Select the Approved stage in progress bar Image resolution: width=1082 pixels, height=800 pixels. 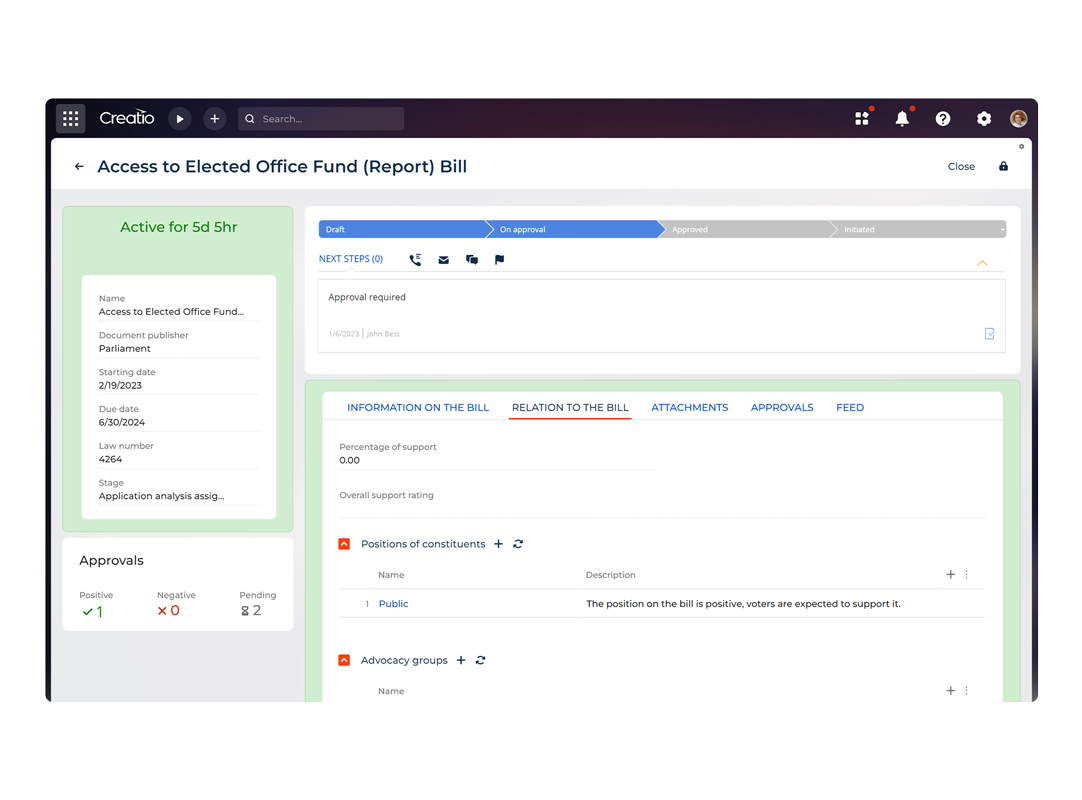745,230
